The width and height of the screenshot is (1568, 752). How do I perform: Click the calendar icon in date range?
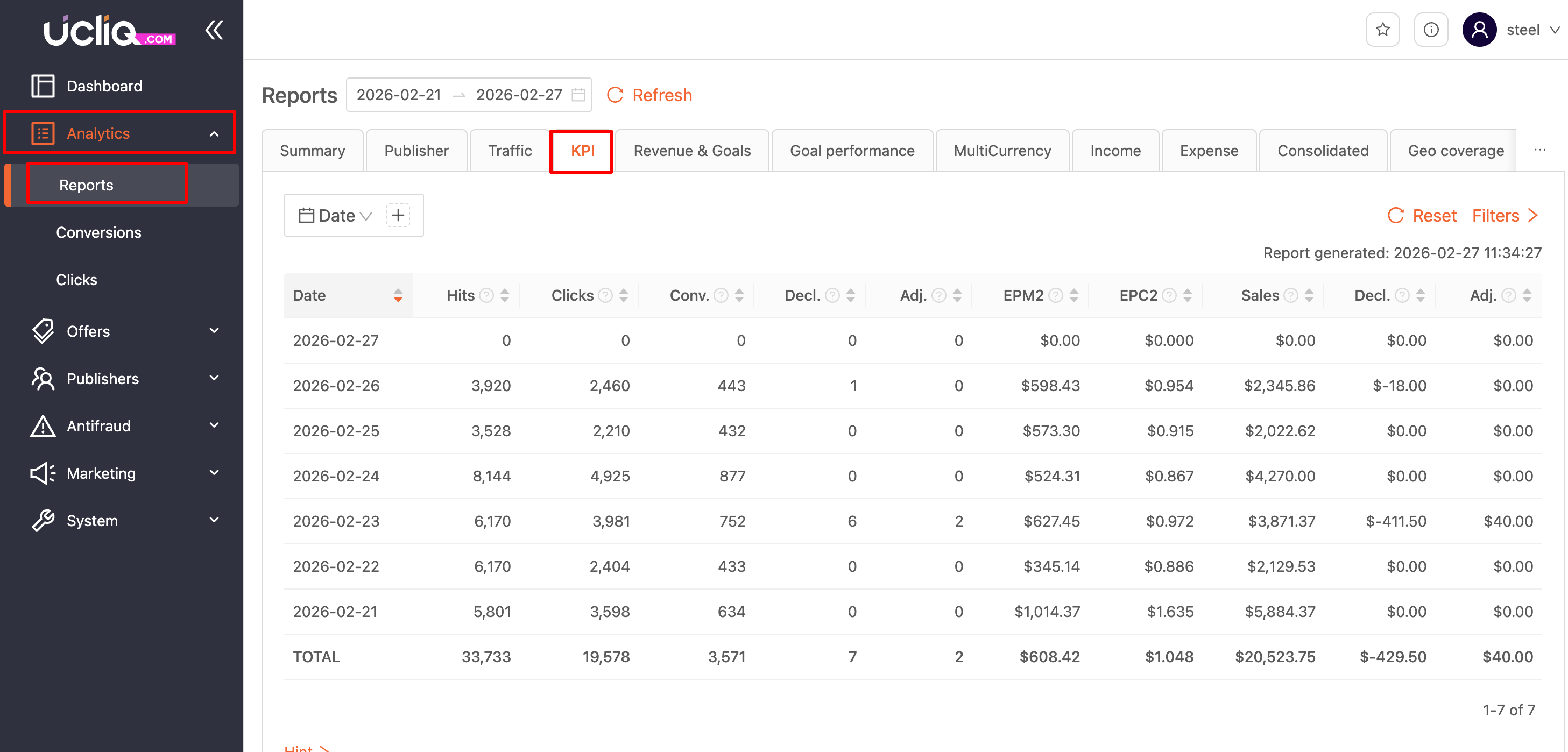tap(578, 95)
